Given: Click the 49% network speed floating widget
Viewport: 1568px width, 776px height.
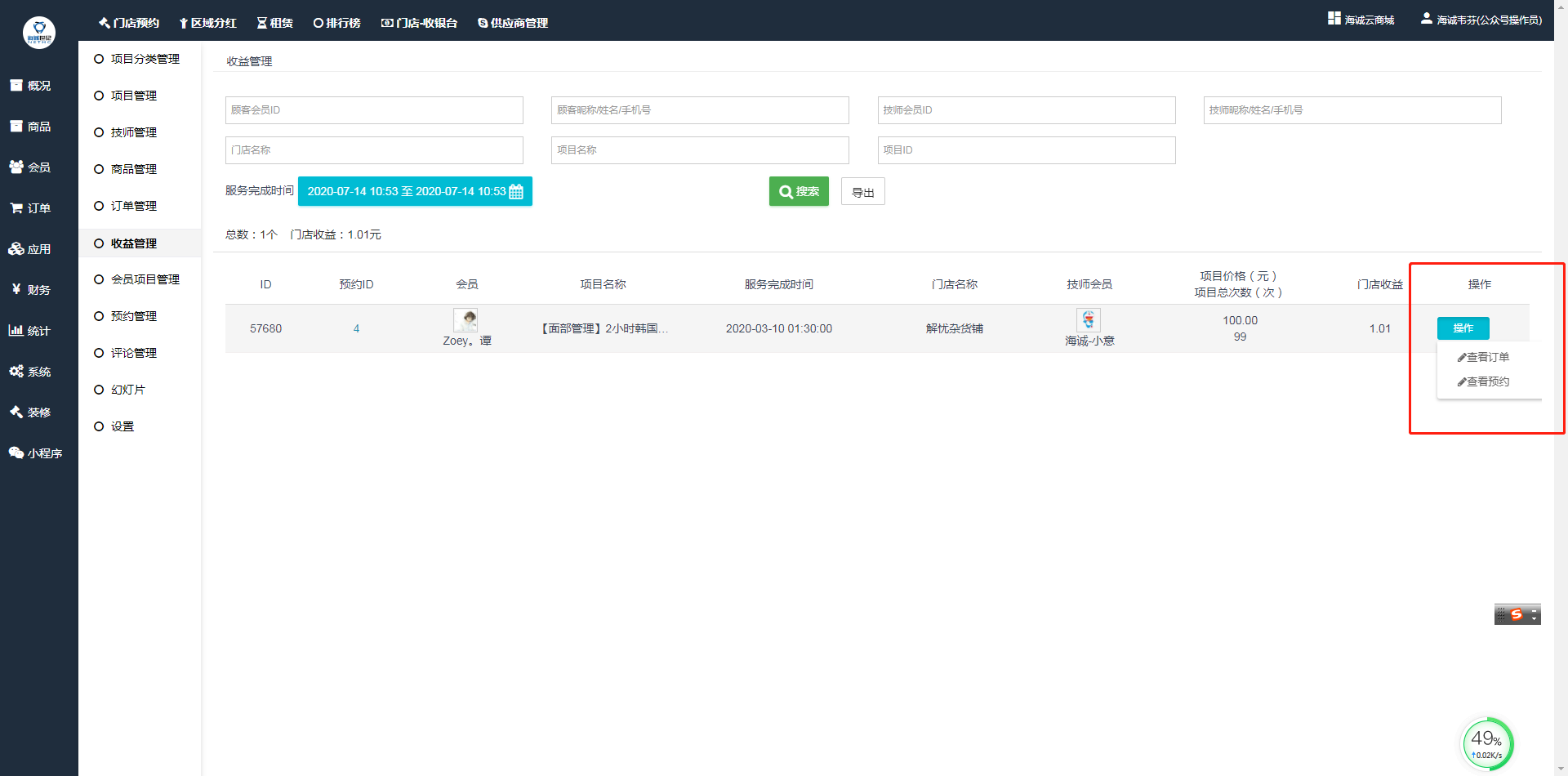Looking at the screenshot, I should coord(1486,743).
